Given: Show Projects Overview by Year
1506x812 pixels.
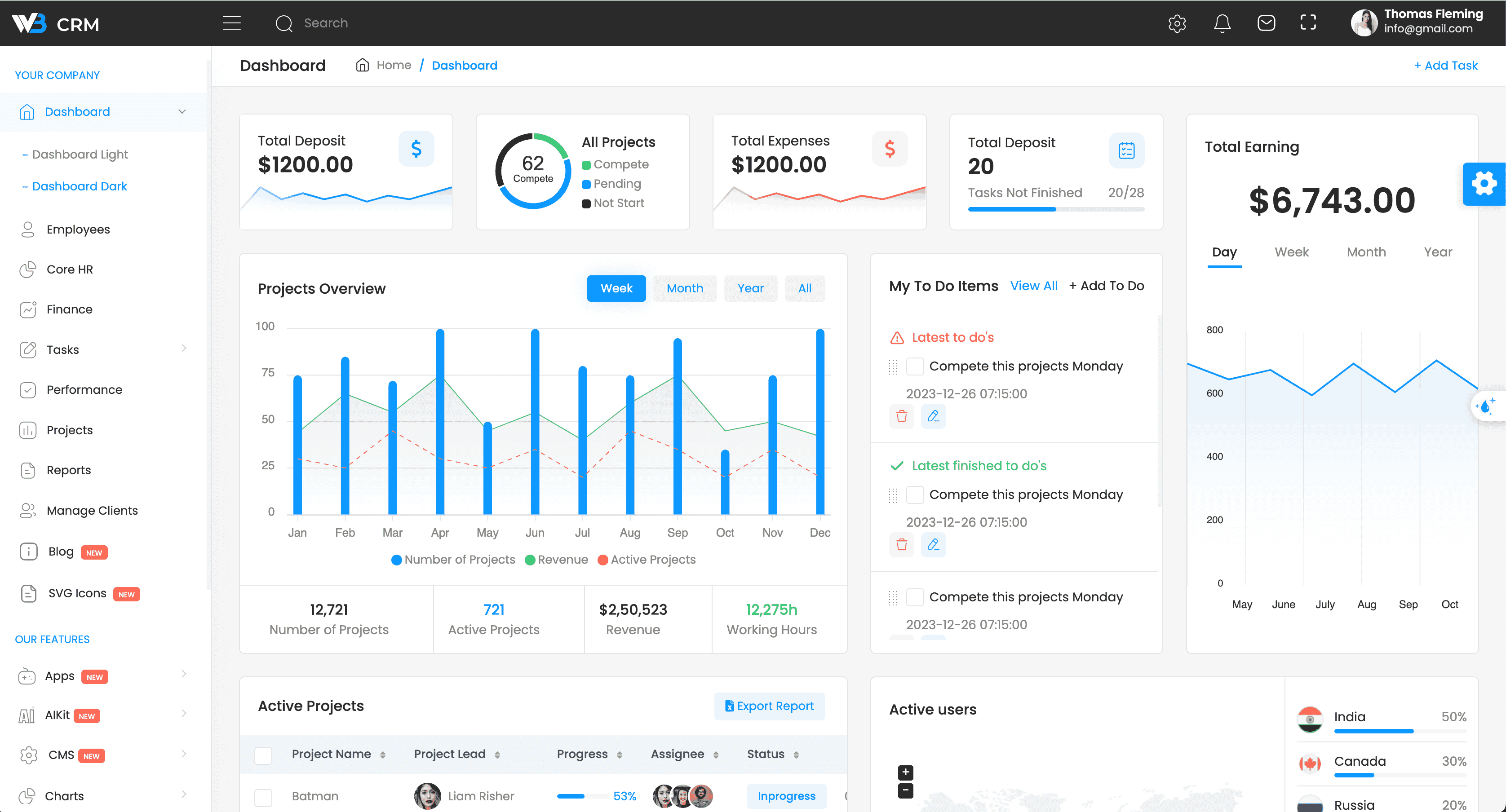Looking at the screenshot, I should tap(750, 288).
